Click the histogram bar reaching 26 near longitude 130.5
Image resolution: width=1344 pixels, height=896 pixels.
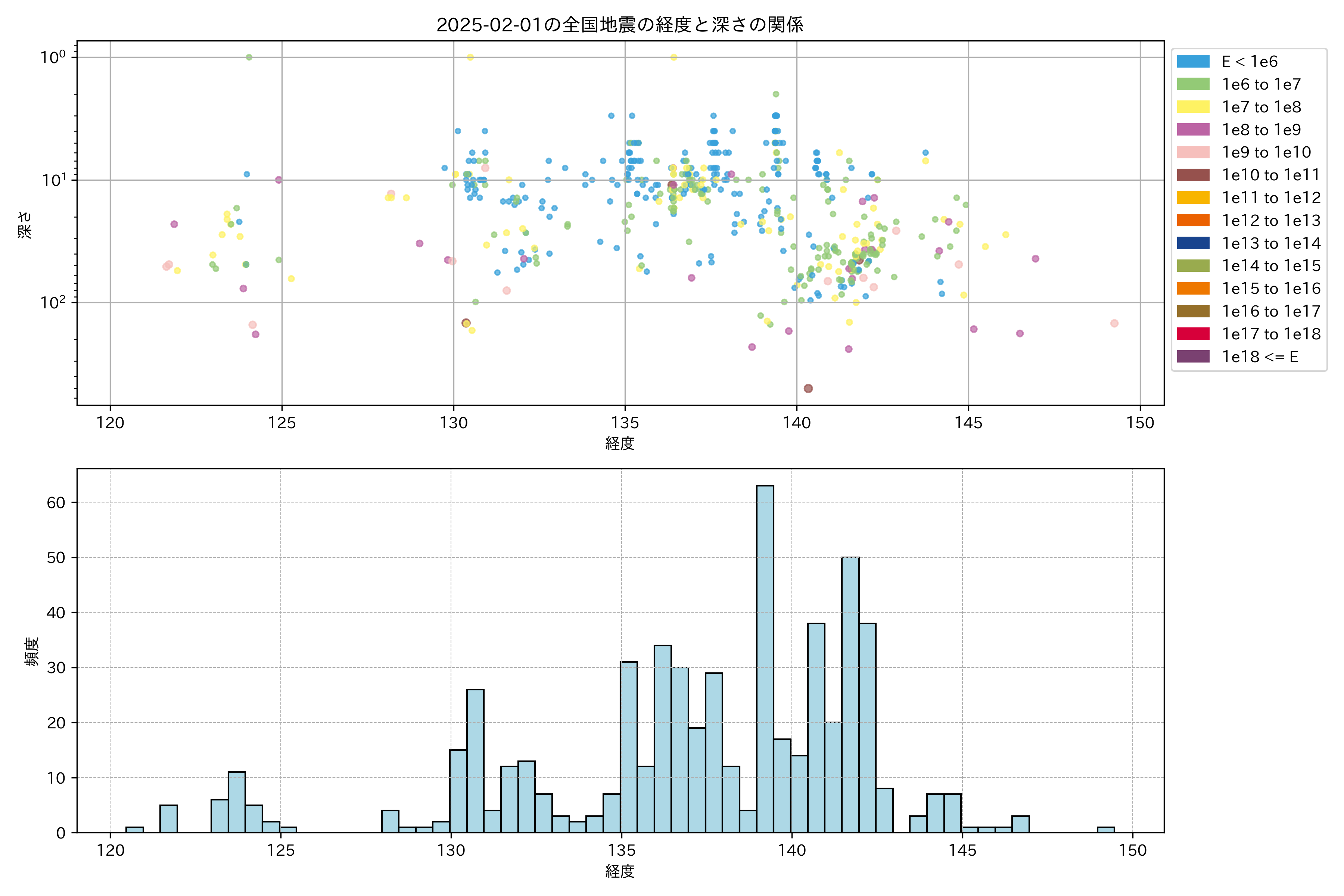[x=475, y=760]
